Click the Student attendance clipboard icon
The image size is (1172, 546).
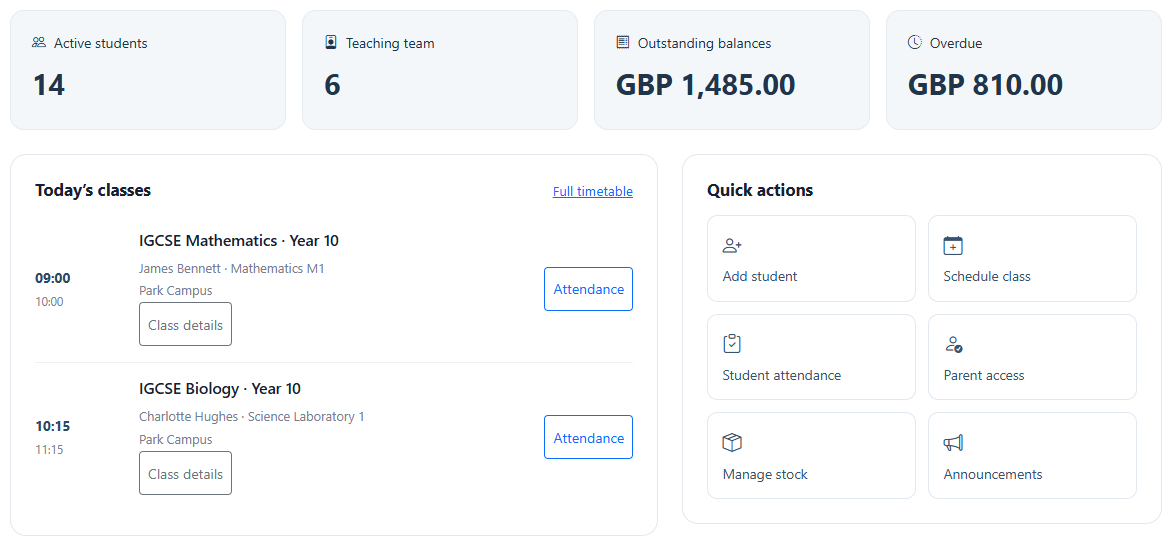point(732,344)
